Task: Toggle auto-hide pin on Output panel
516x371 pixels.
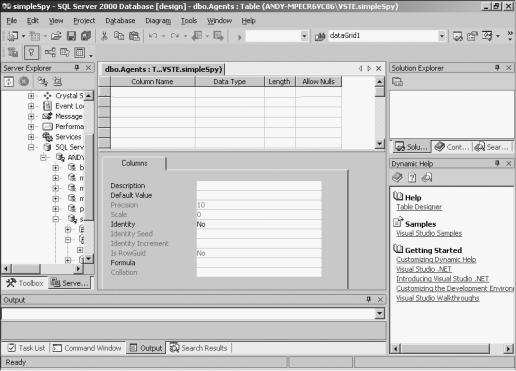Action: point(369,299)
